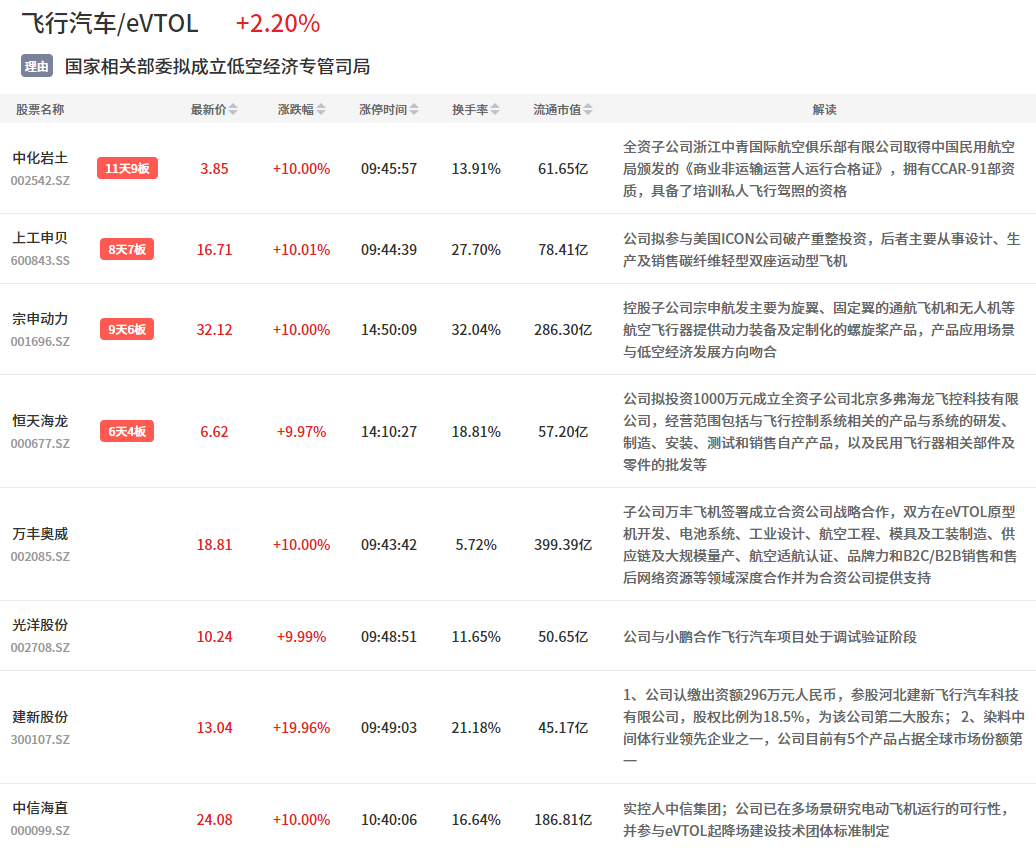Sort by 换手率 column arrow icon
Screen dimensions: 1036x852
[495, 110]
